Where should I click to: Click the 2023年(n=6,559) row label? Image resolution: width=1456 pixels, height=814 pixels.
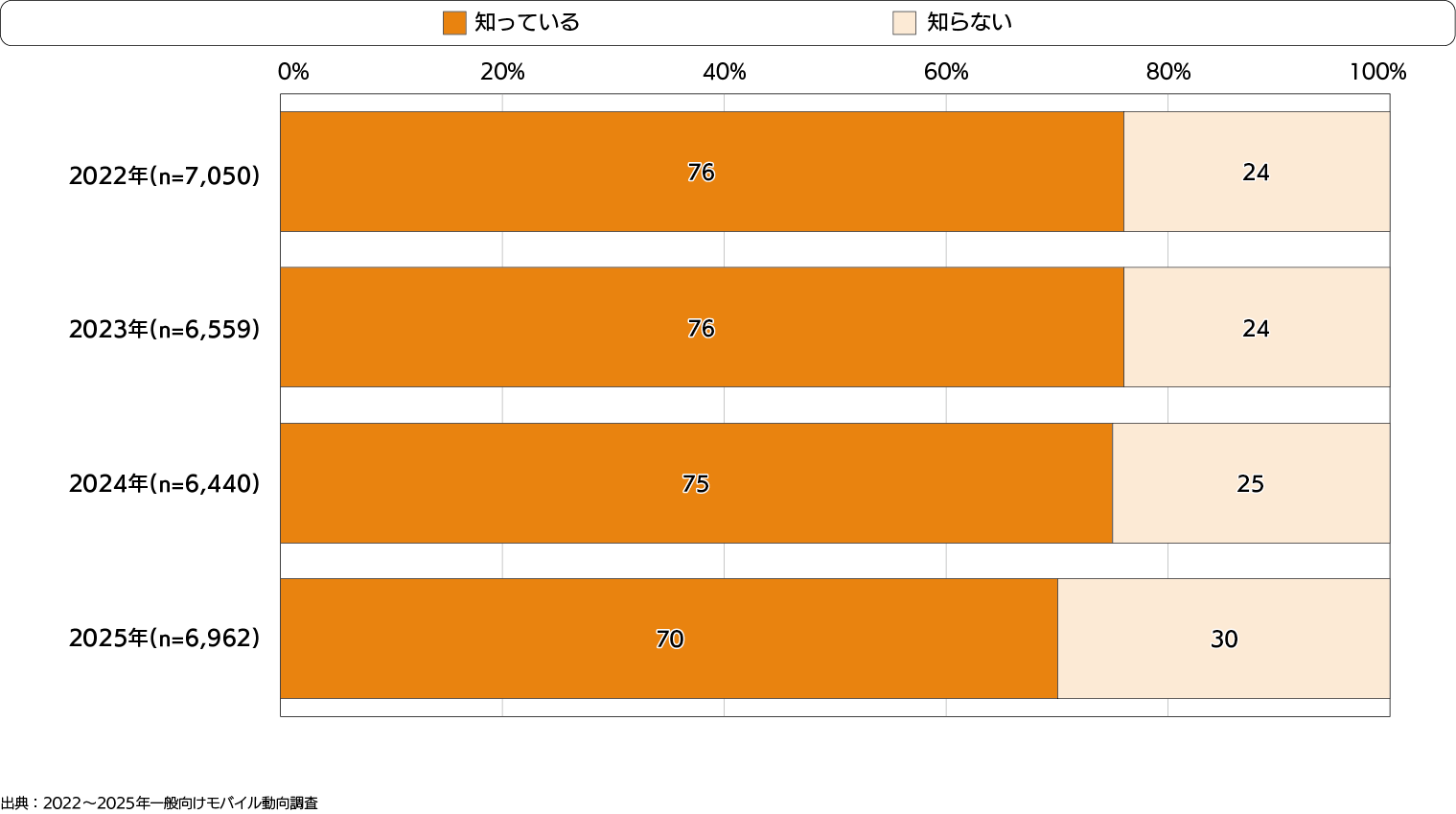pyautogui.click(x=164, y=329)
